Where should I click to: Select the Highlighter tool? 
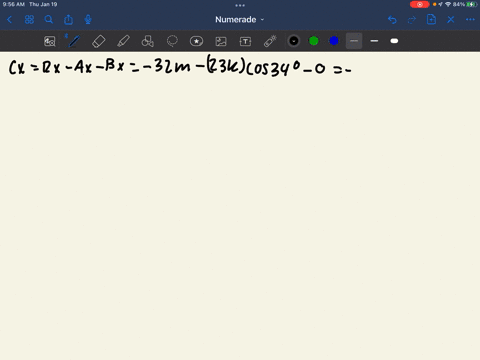tap(123, 41)
